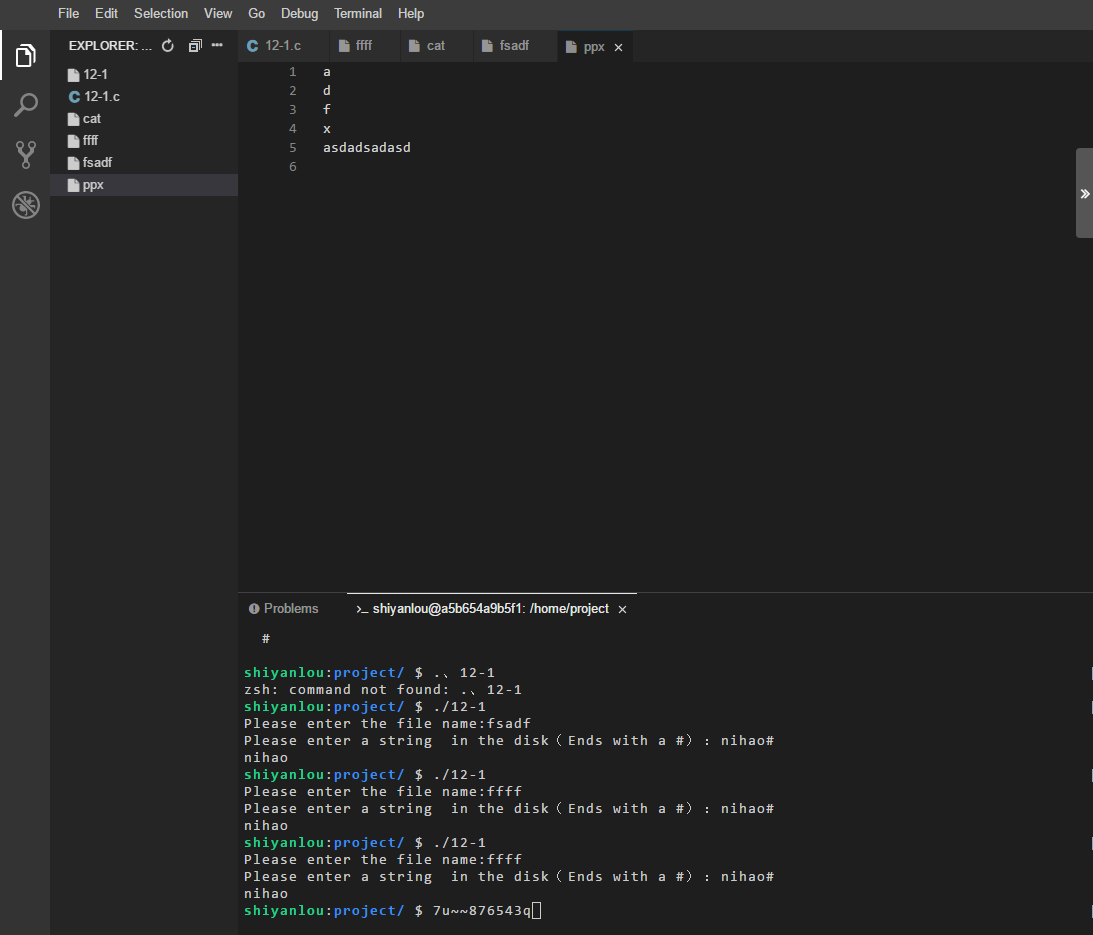This screenshot has width=1093, height=935.
Task: Open the Selection menu
Action: (x=161, y=14)
